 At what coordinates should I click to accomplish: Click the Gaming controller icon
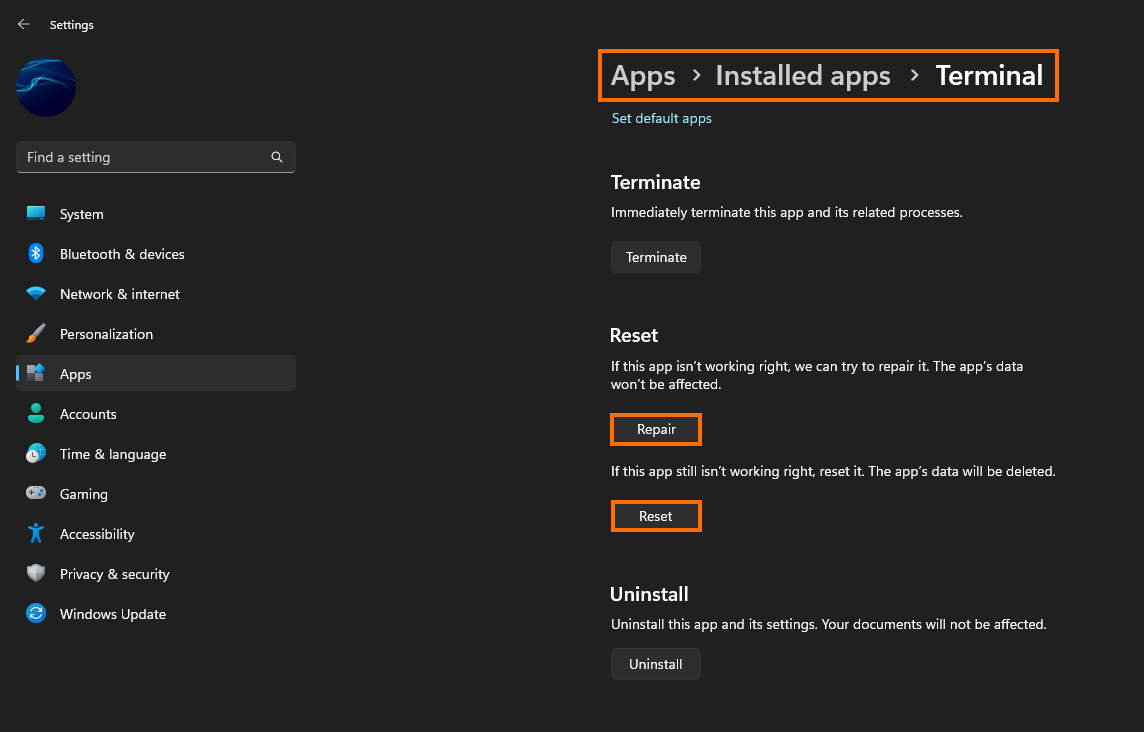[x=36, y=493]
